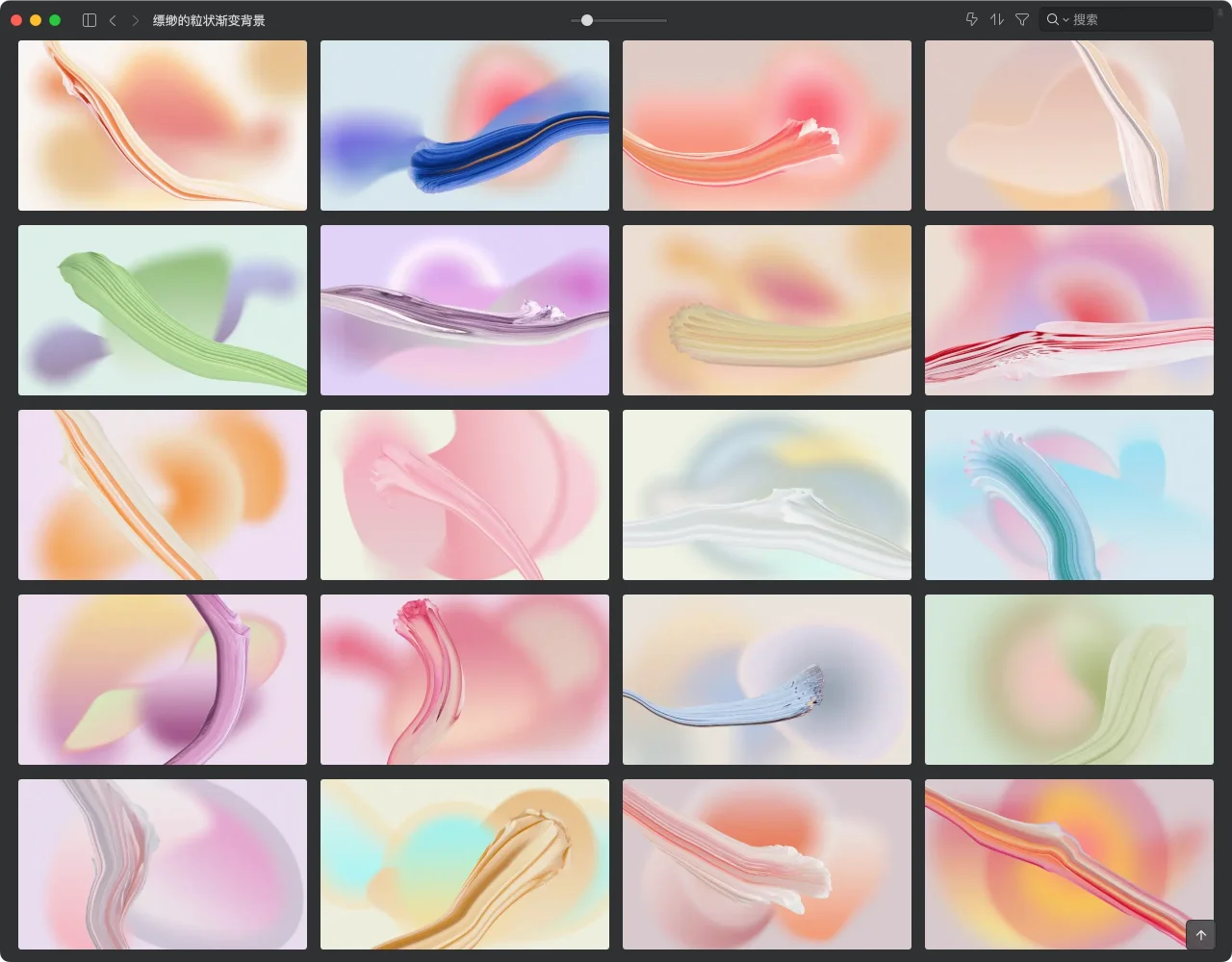Screen dimensions: 1232x962
Task: Click the lightning bolt quick action icon
Action: [972, 19]
